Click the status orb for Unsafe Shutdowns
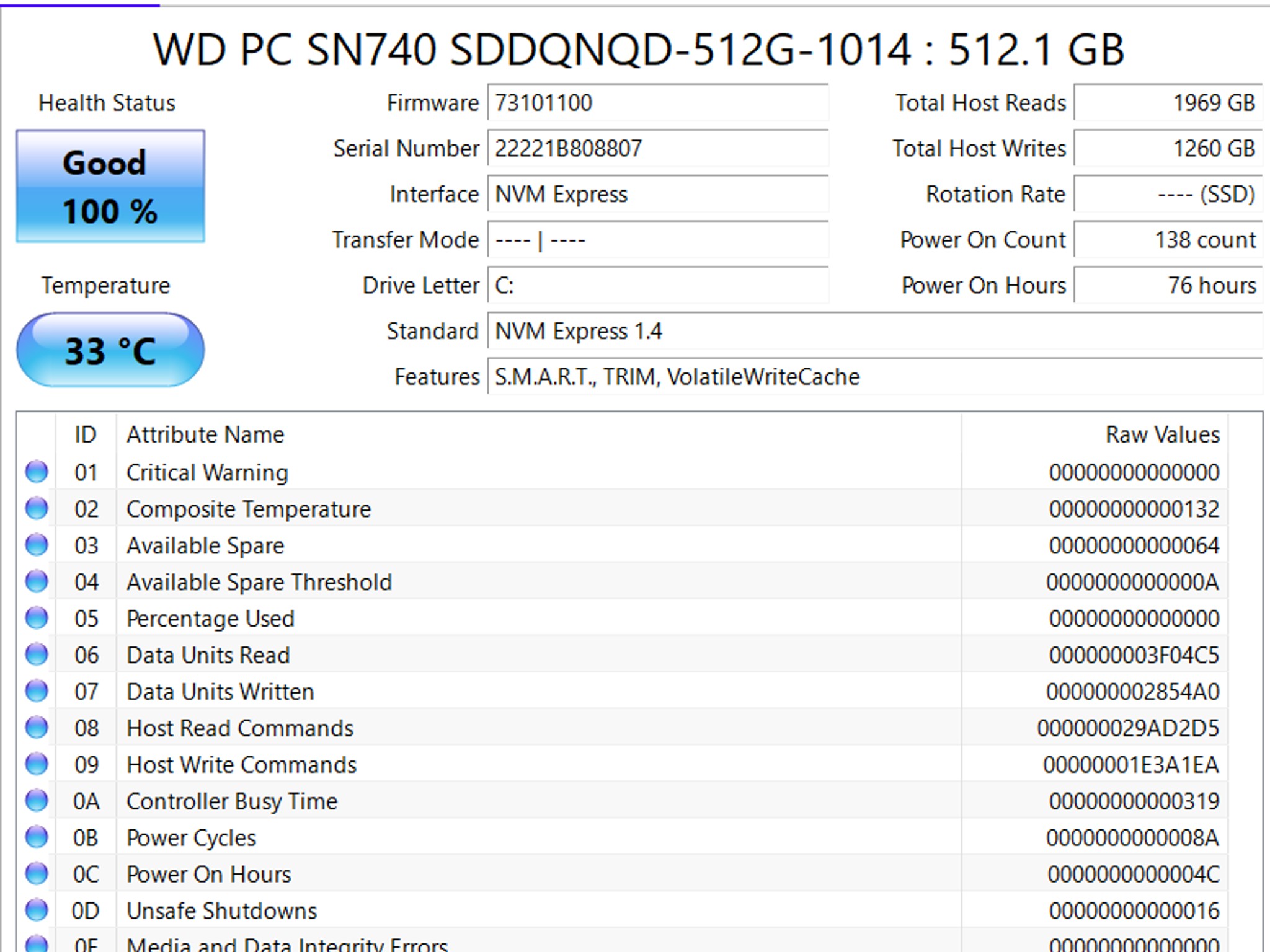The height and width of the screenshot is (952, 1270). 37,910
